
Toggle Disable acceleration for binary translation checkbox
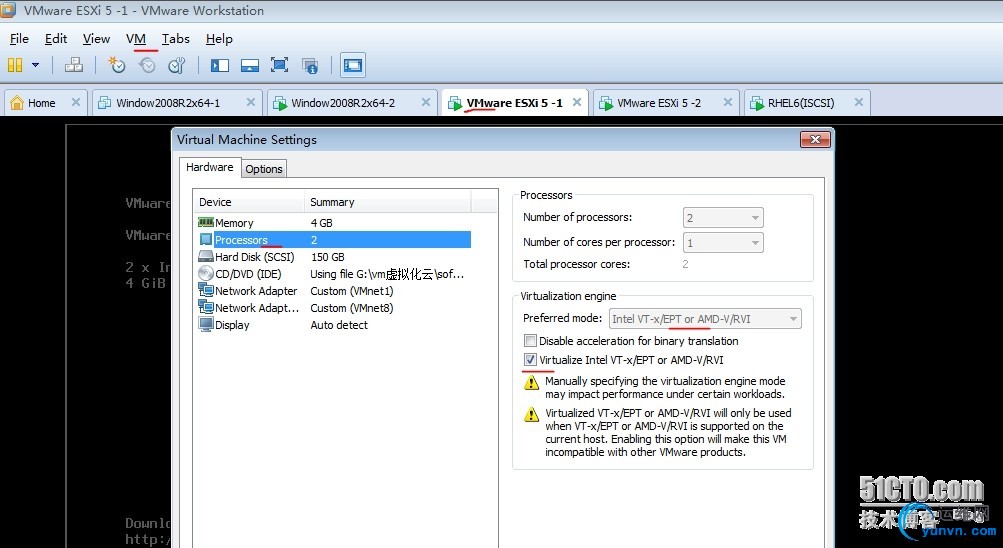(530, 341)
